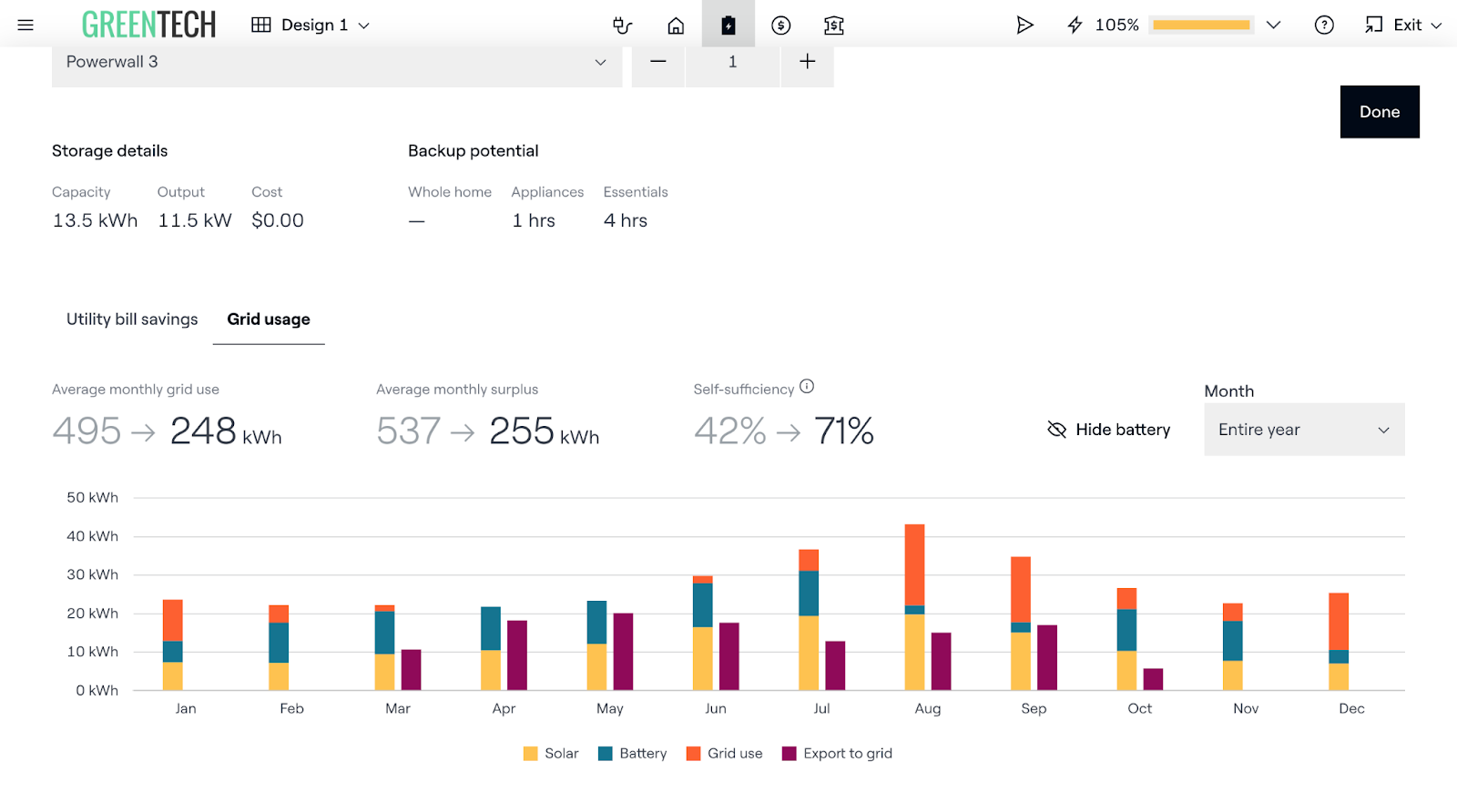Toggle Export to grid legend series

point(837,754)
